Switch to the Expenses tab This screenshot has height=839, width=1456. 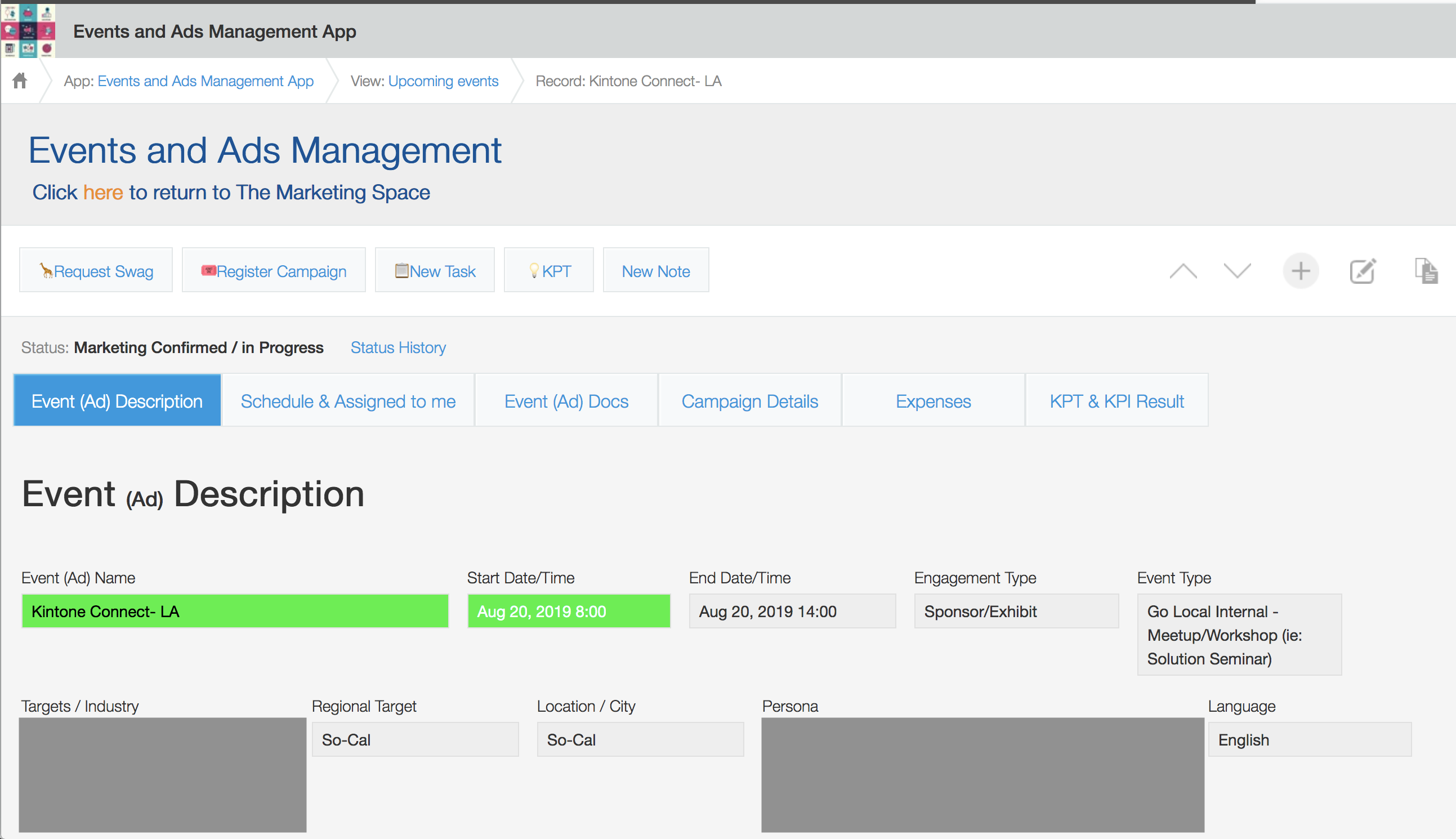pyautogui.click(x=933, y=401)
